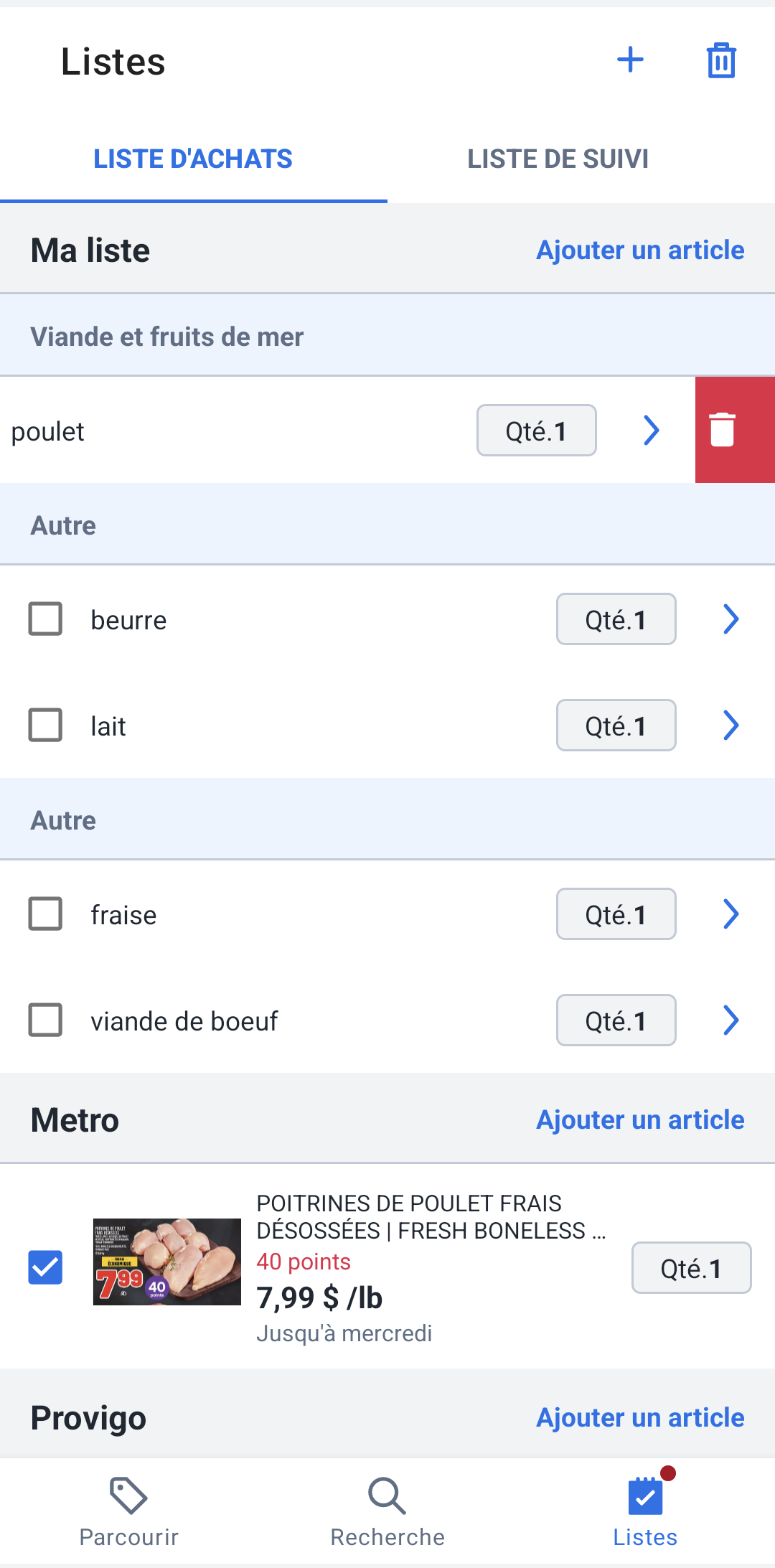Open the Recherche magnifier icon
The height and width of the screenshot is (1568, 775).
(x=387, y=1496)
